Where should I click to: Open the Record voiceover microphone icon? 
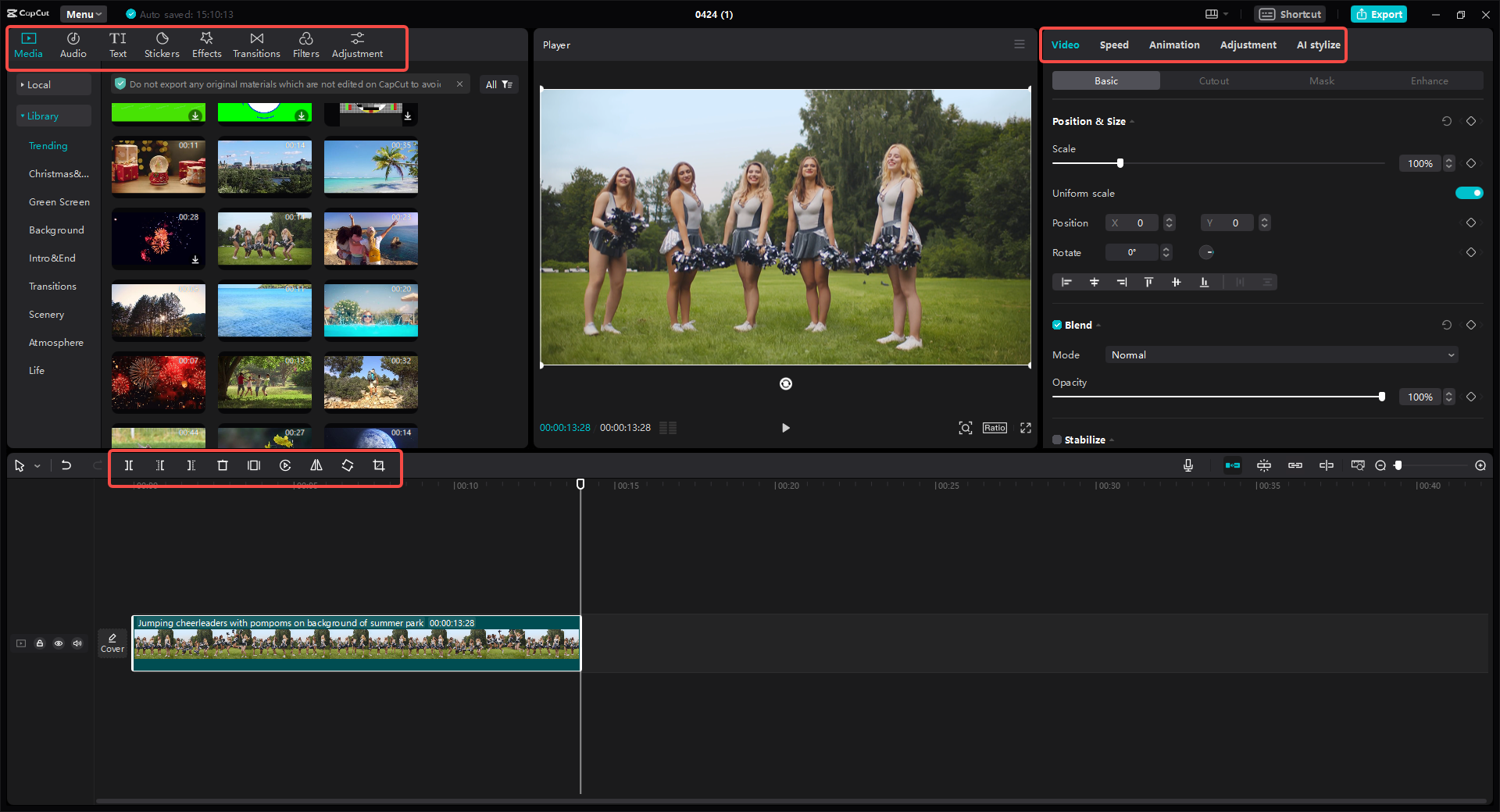[x=1187, y=465]
